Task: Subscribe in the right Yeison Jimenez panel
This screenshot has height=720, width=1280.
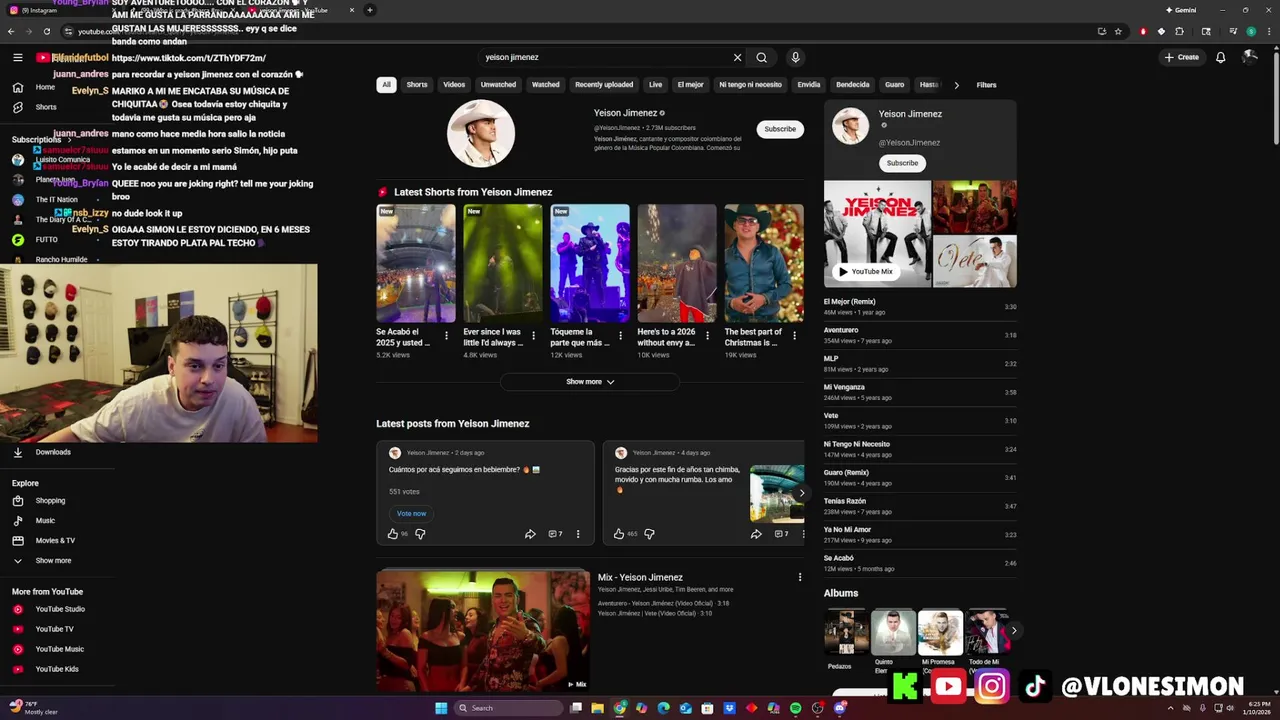Action: (902, 163)
